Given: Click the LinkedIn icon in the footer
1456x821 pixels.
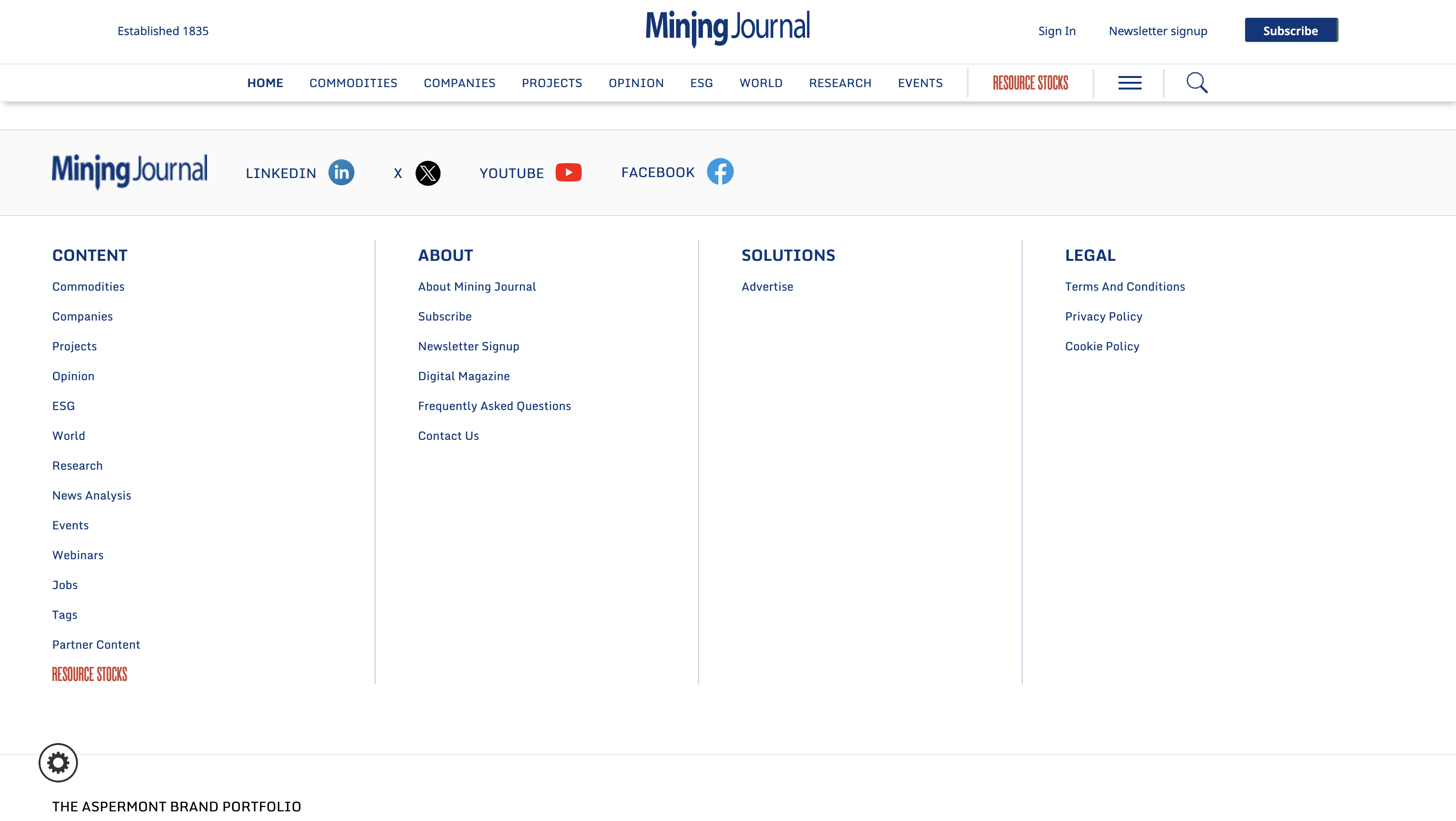Looking at the screenshot, I should pos(341,172).
